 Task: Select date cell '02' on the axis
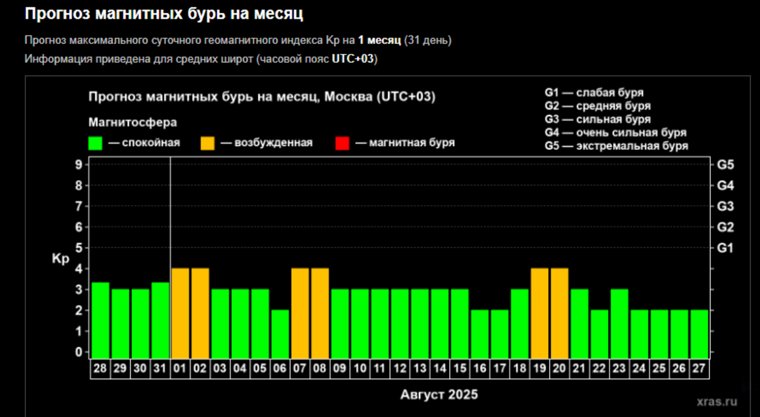coord(200,369)
